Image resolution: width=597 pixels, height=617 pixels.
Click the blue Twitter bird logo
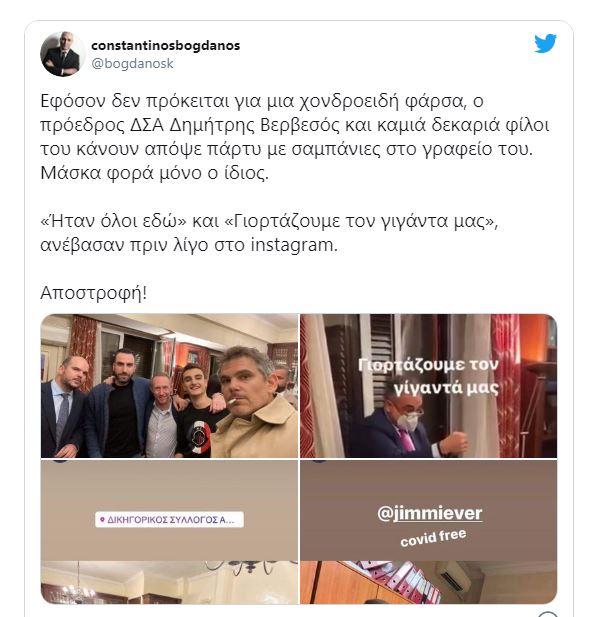[x=545, y=43]
